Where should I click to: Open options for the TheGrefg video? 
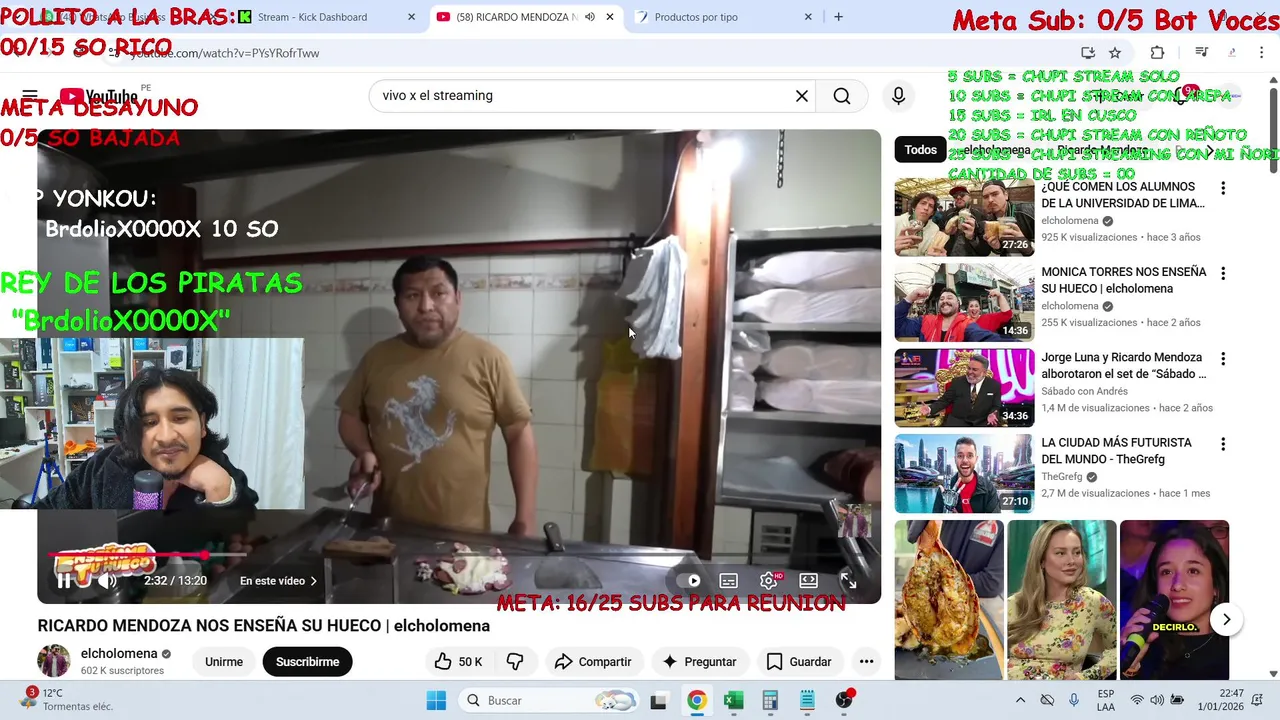(x=1222, y=444)
